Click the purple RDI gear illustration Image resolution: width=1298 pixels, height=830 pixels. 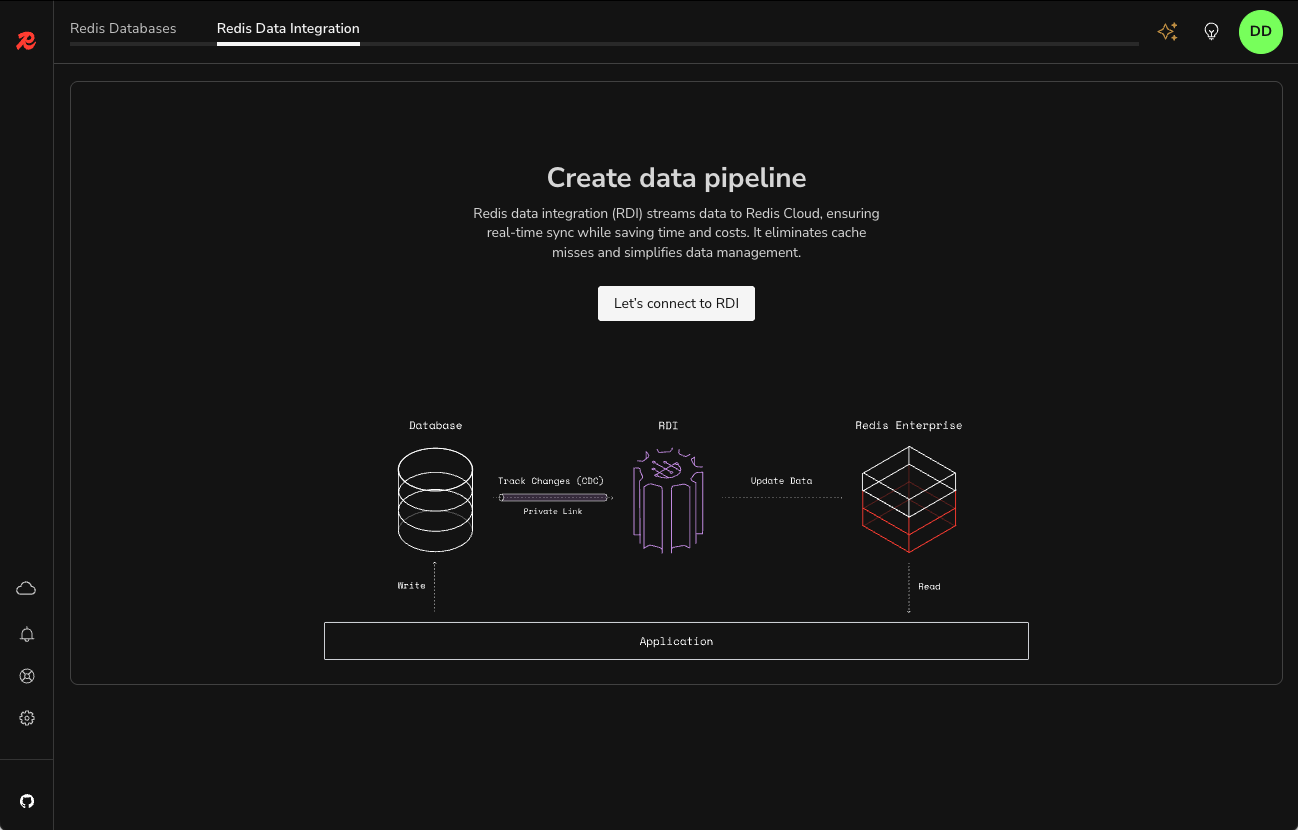pyautogui.click(x=668, y=501)
